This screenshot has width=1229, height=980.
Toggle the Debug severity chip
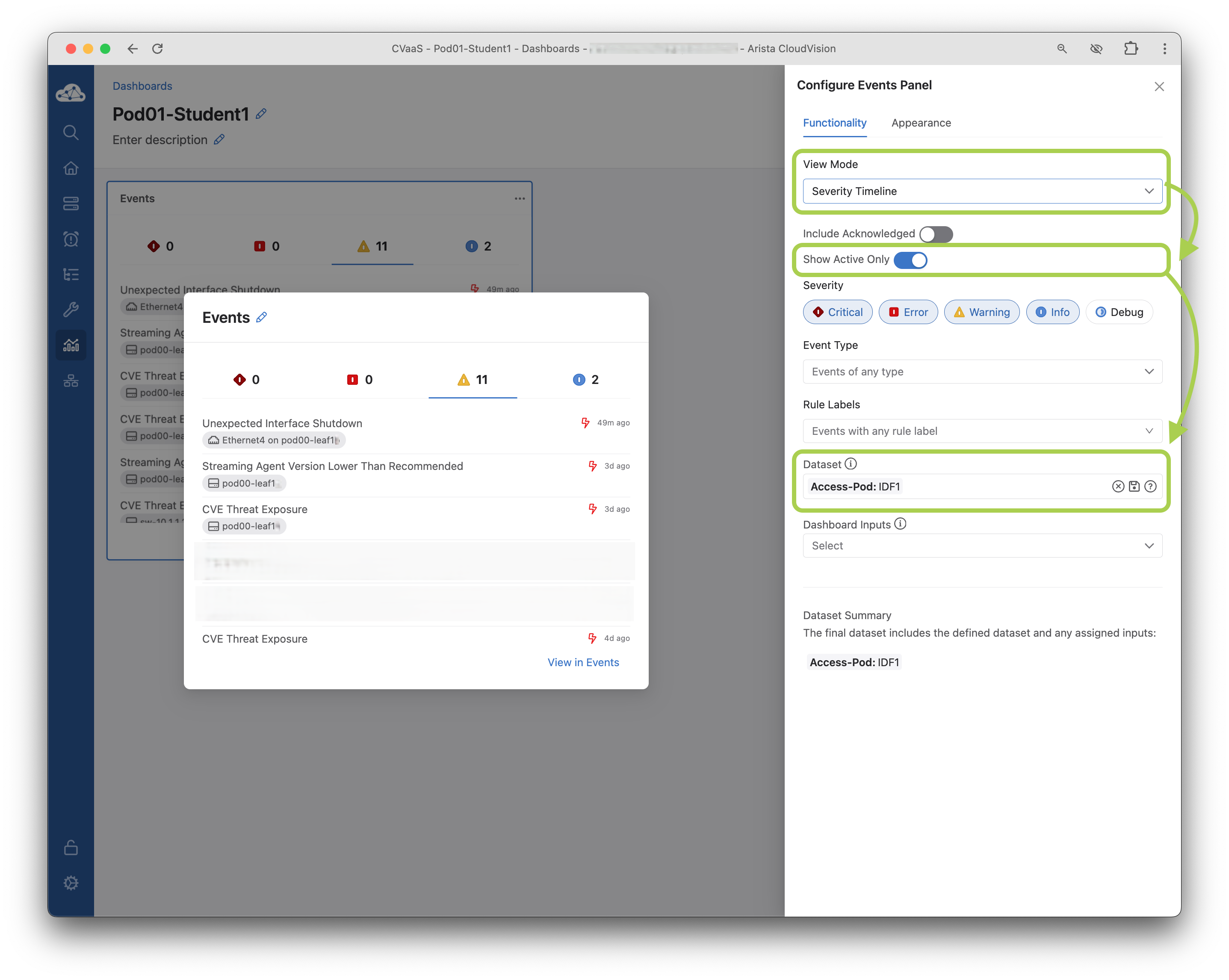(x=1119, y=312)
